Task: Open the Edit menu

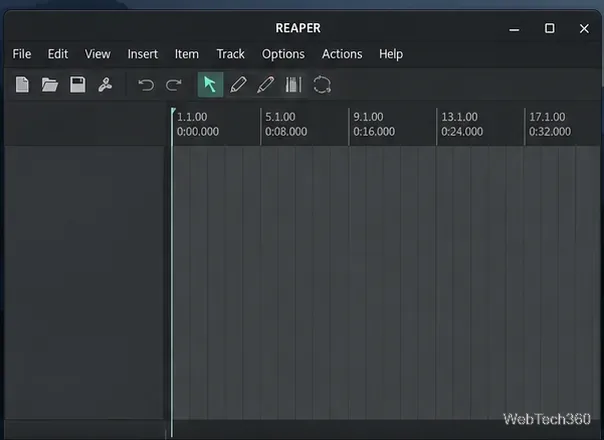Action: click(58, 54)
